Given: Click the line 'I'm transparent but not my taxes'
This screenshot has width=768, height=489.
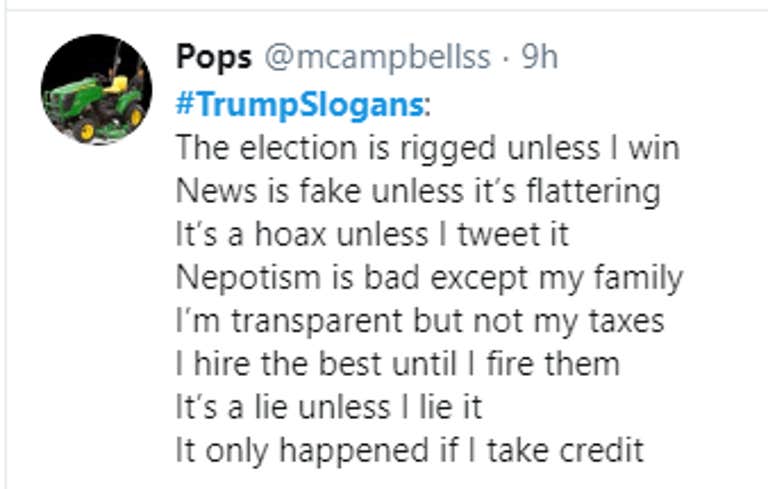Looking at the screenshot, I should [420, 321].
